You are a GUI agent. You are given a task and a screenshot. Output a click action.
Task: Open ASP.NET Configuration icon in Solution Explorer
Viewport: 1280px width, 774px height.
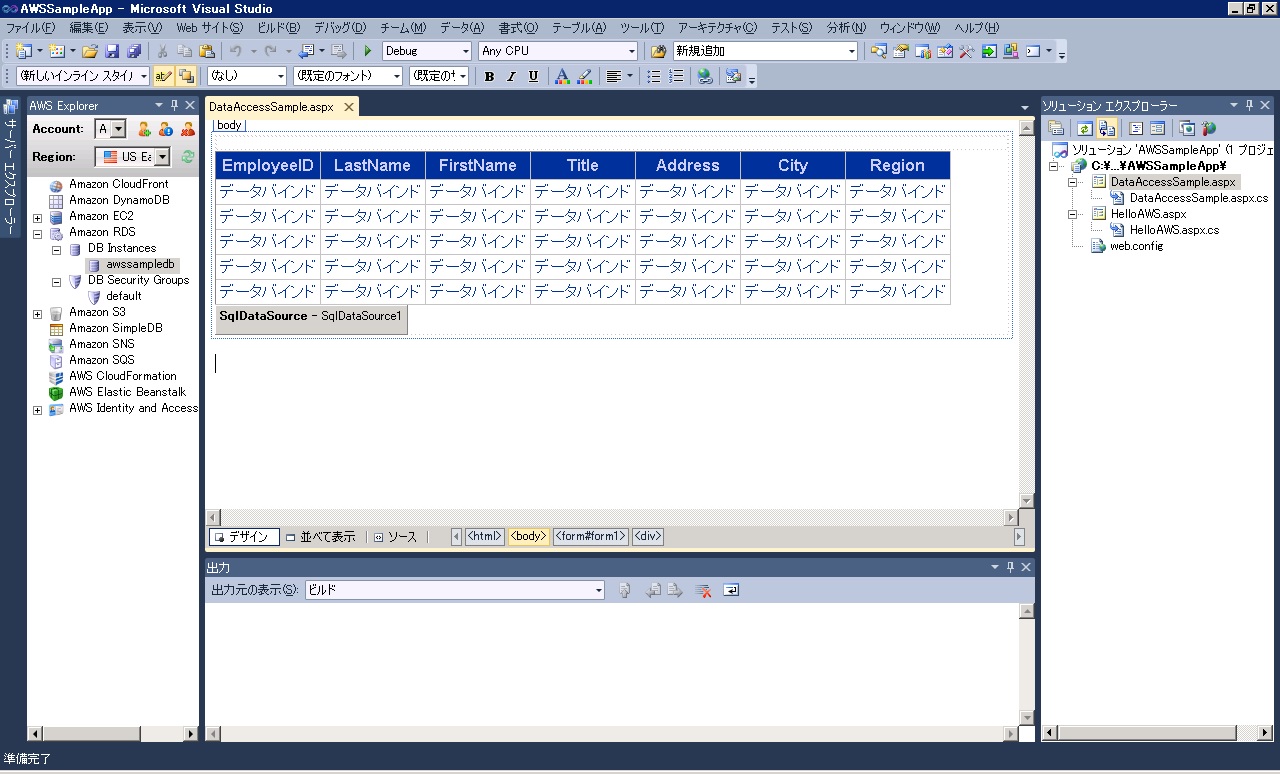[1209, 129]
